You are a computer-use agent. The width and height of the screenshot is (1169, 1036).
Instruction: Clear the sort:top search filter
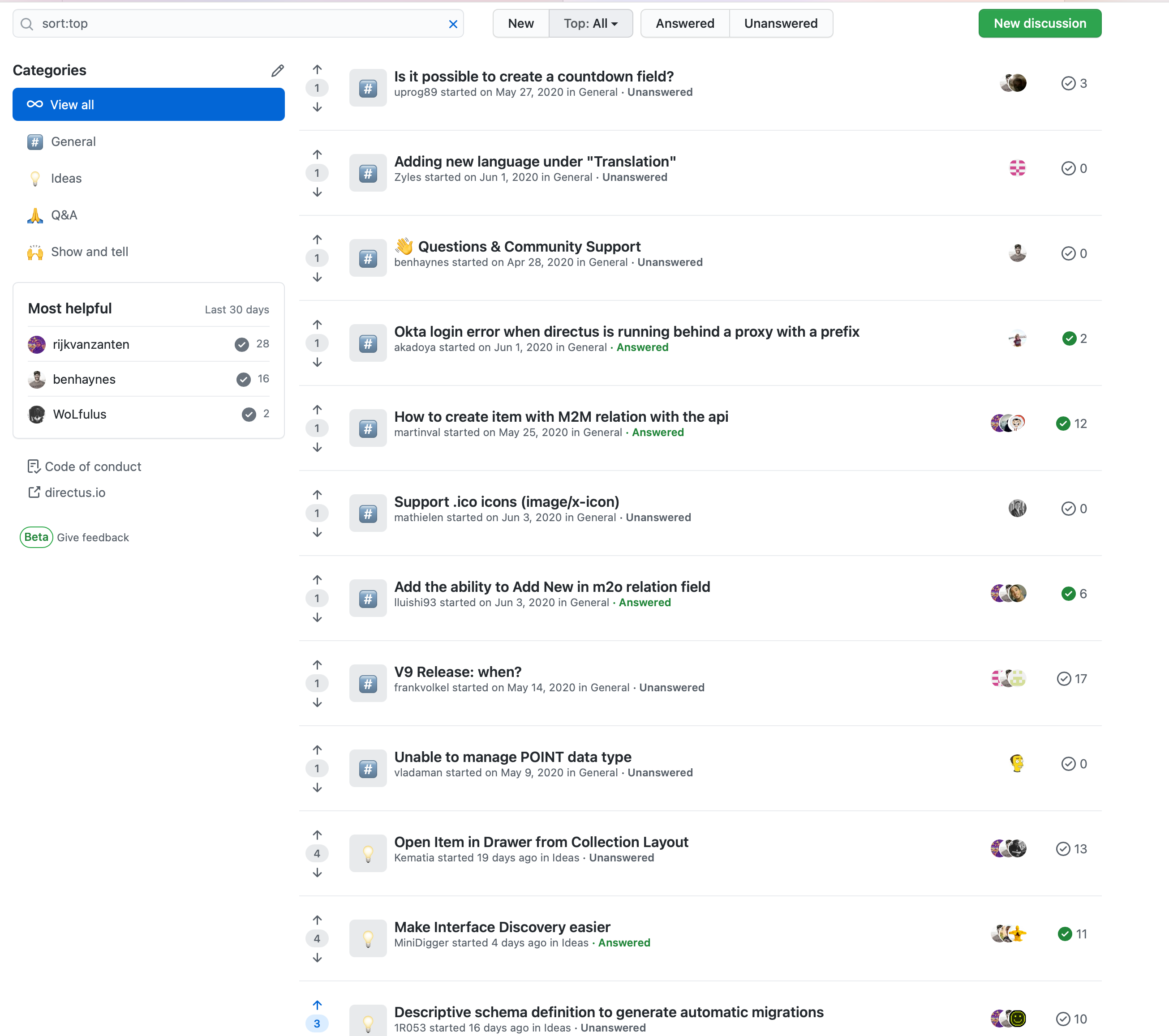coord(453,24)
